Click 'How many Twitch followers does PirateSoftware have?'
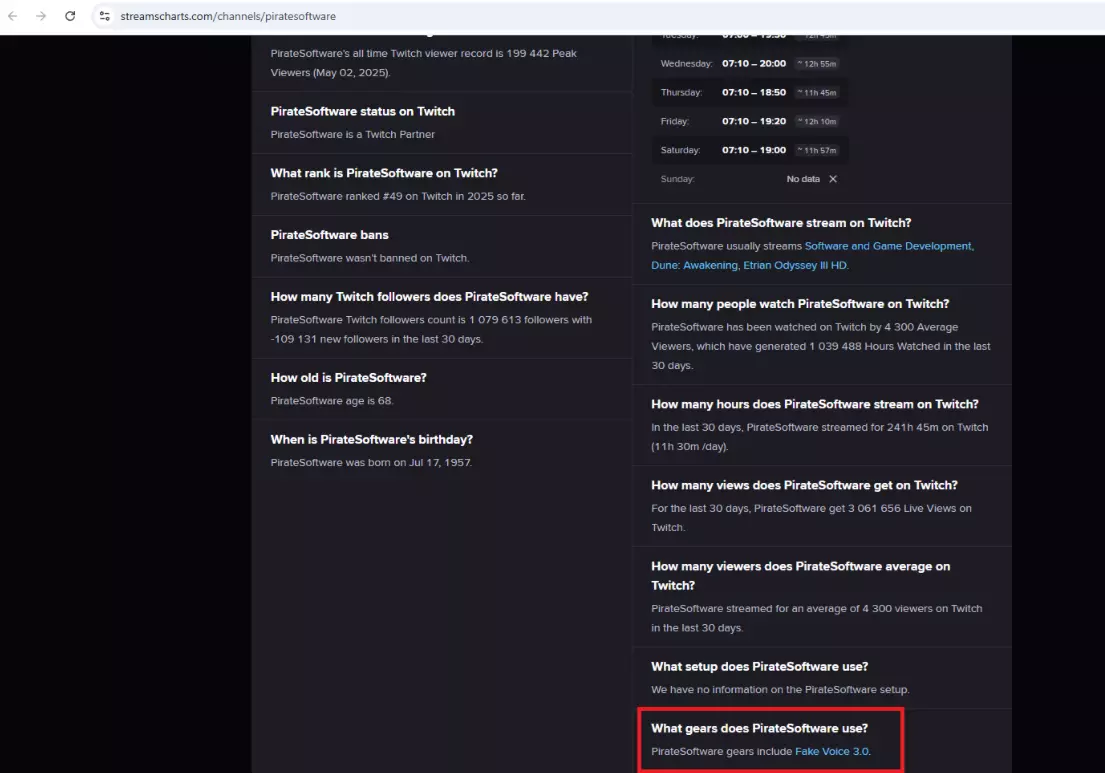 click(429, 297)
